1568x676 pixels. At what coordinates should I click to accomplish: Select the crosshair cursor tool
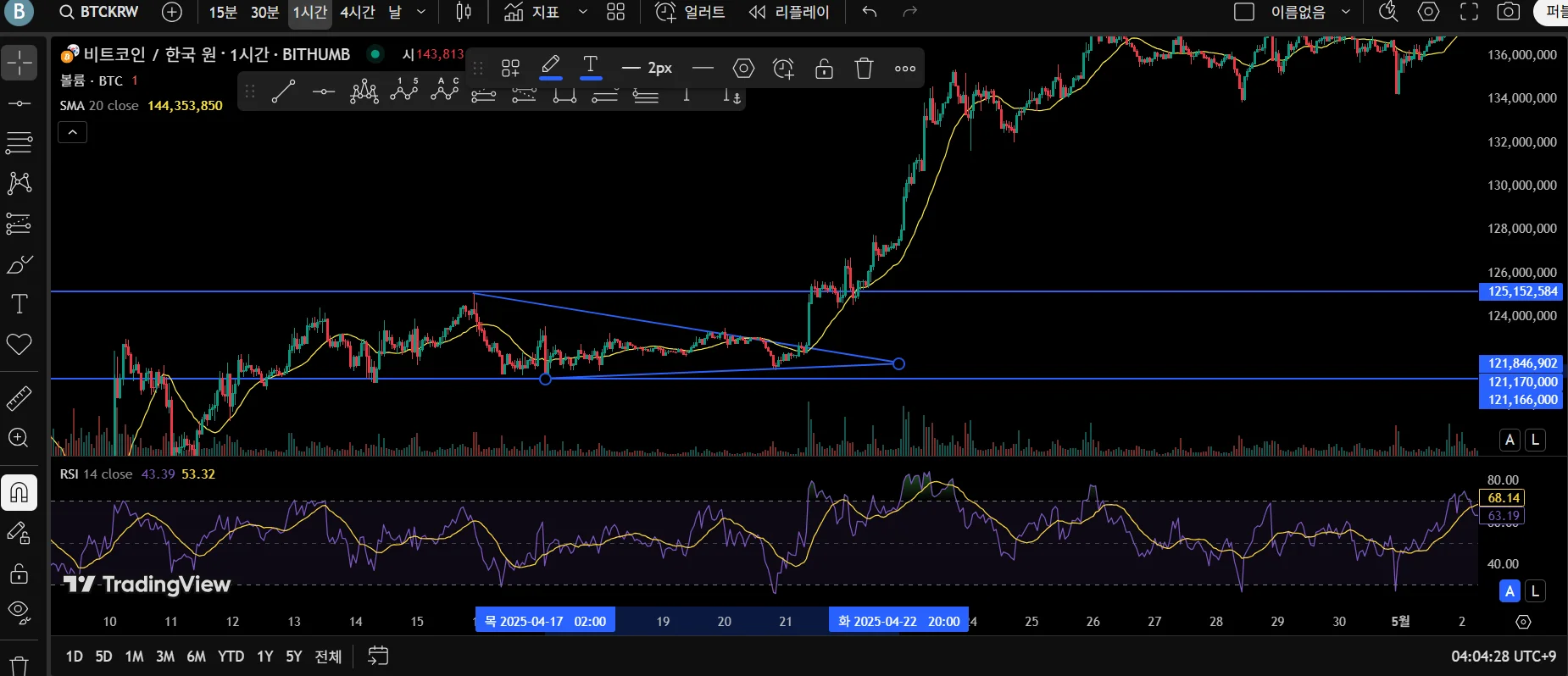click(19, 62)
